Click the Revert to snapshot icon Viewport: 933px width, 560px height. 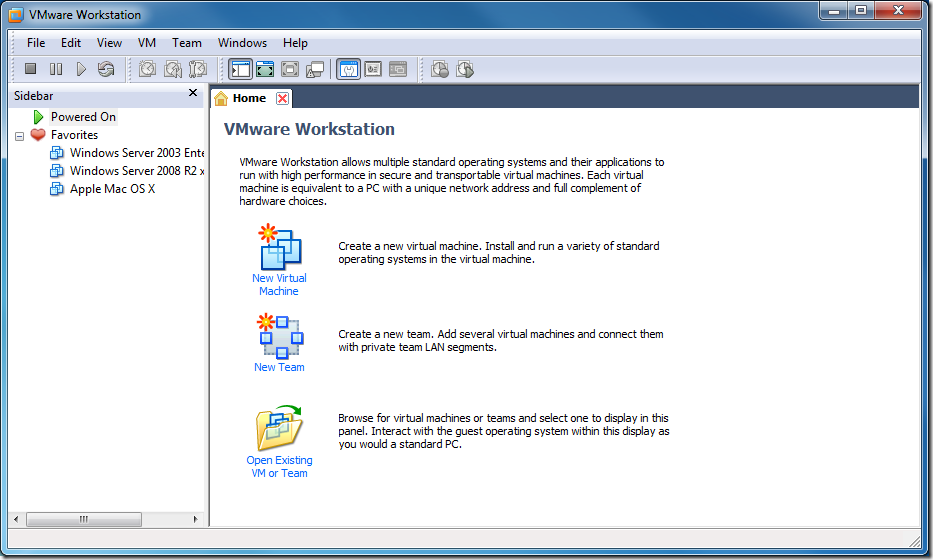point(173,69)
